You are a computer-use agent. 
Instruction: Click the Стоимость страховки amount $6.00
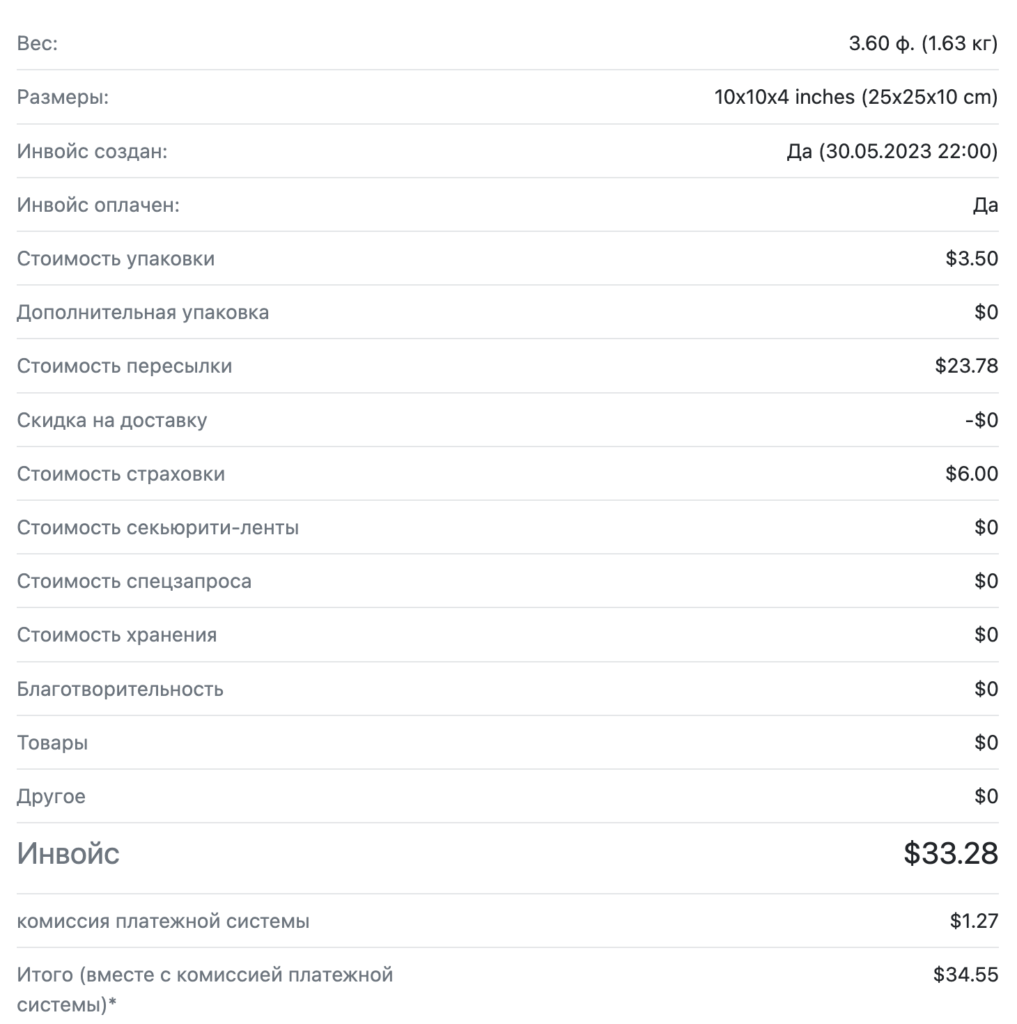(x=971, y=473)
